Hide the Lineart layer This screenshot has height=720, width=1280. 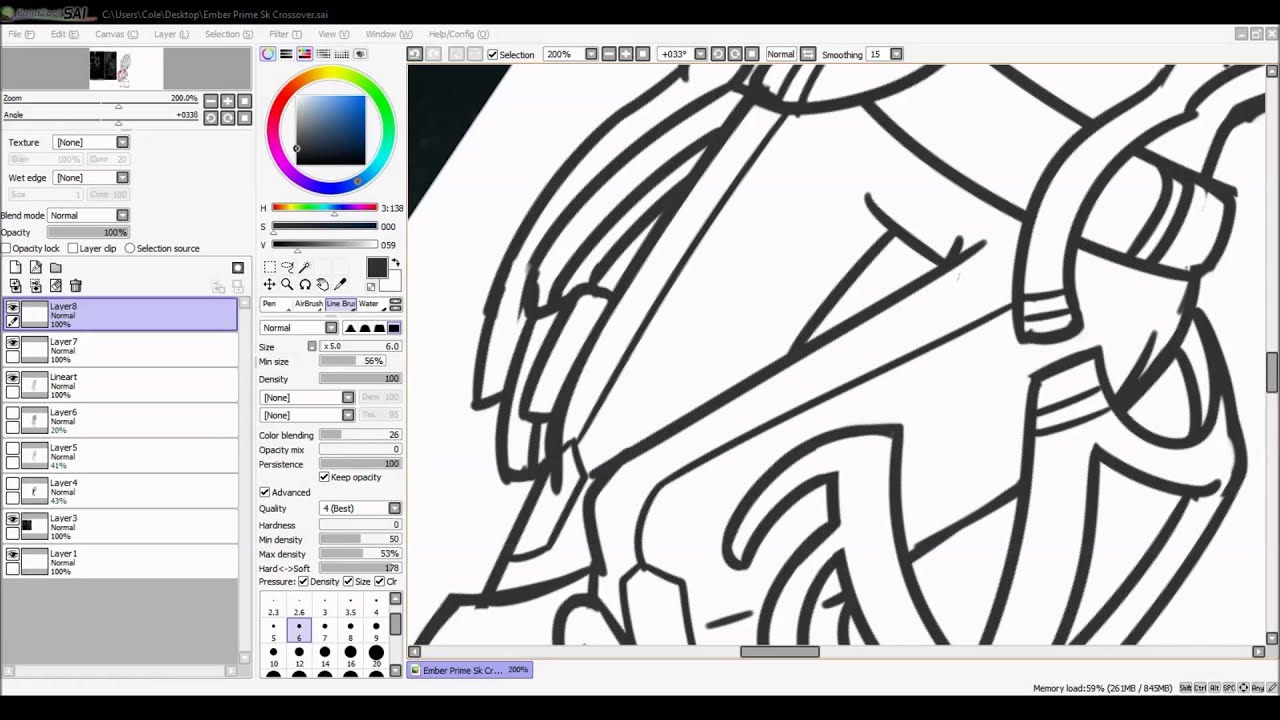tap(13, 378)
